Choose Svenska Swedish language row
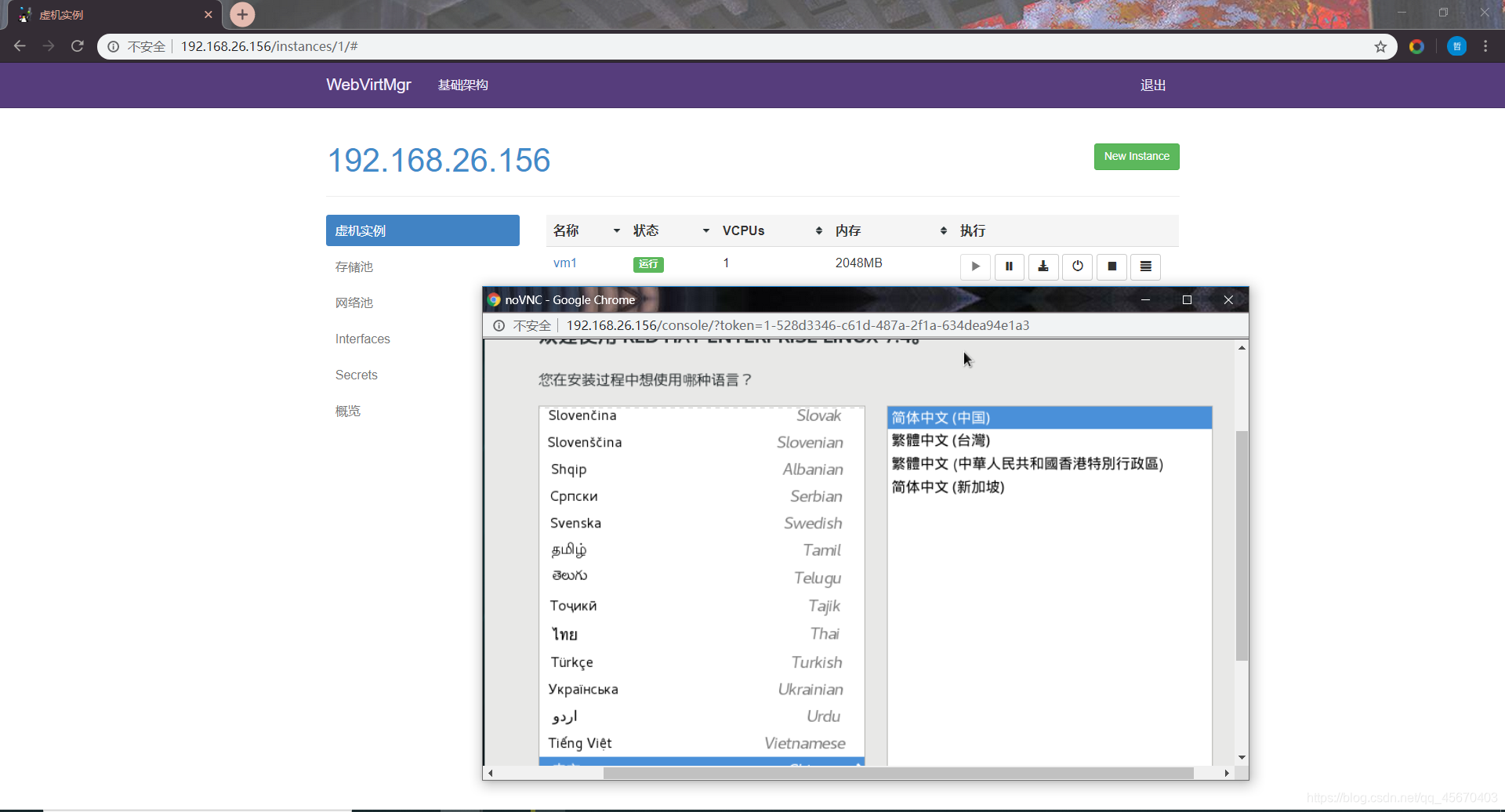 click(702, 523)
